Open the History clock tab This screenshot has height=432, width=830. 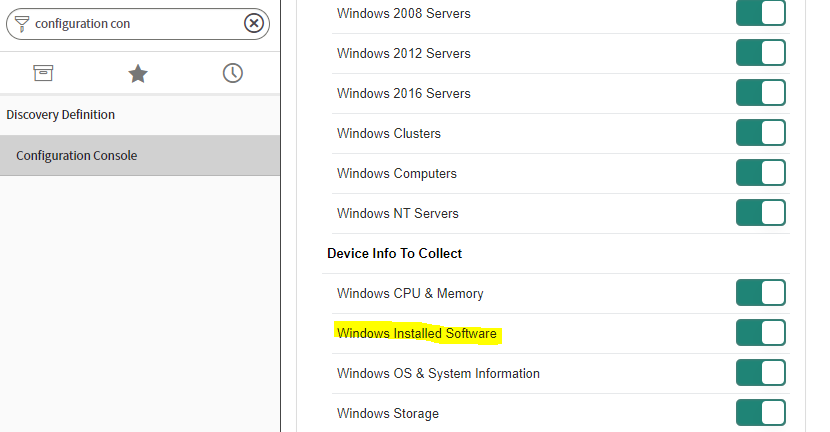point(232,73)
